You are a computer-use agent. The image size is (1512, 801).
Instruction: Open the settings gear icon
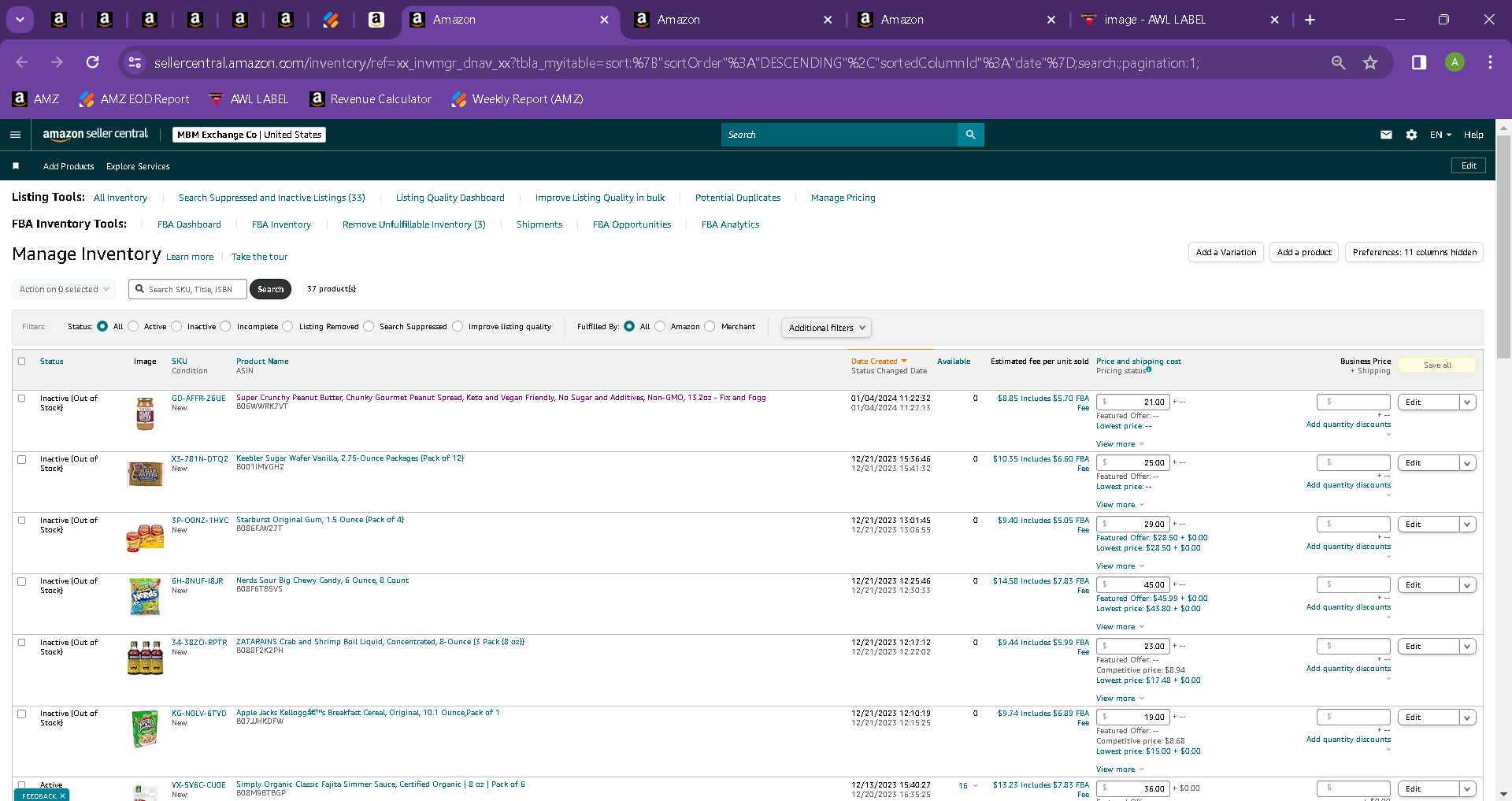pos(1411,135)
